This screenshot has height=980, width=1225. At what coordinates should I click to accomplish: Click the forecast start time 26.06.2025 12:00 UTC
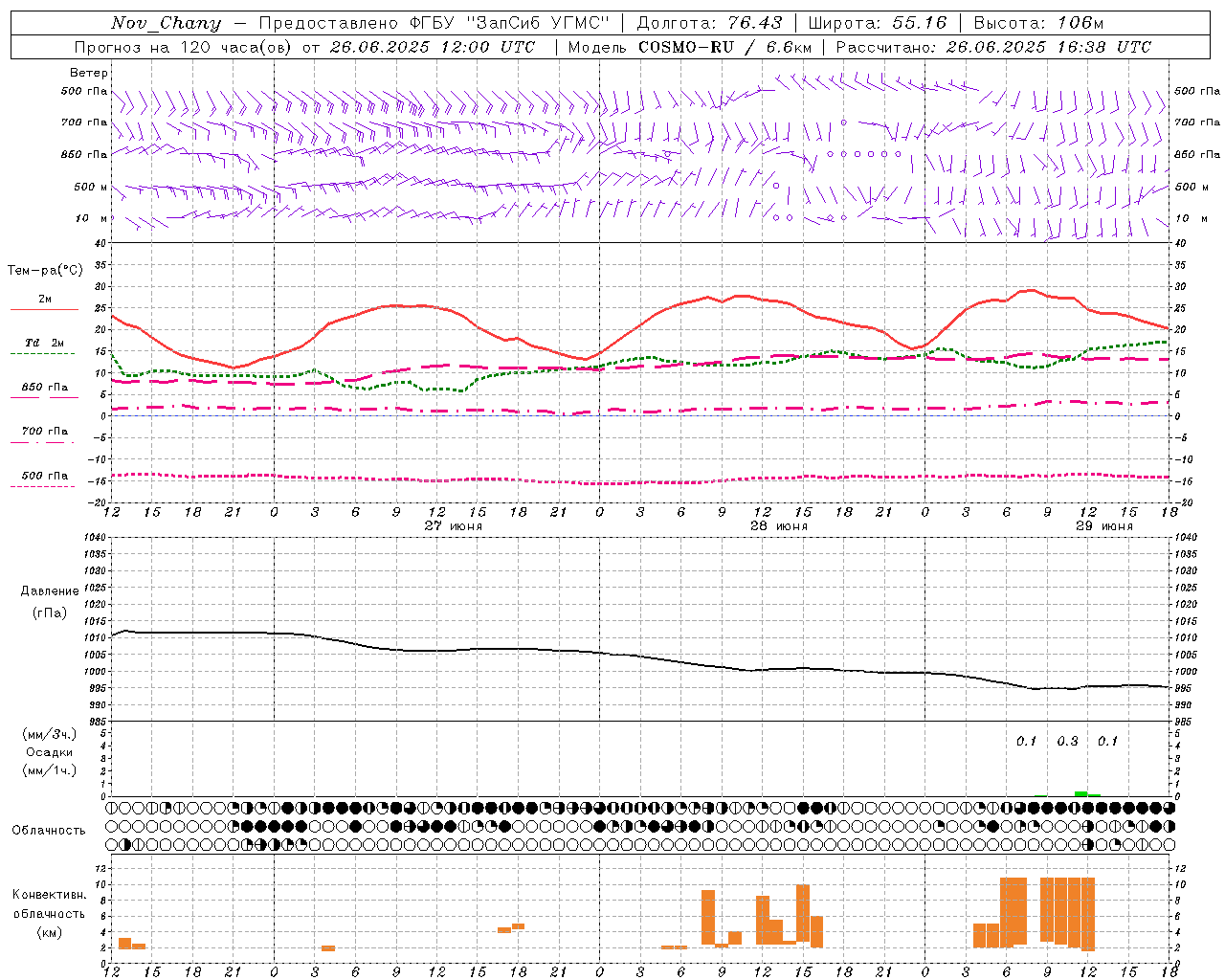(433, 47)
